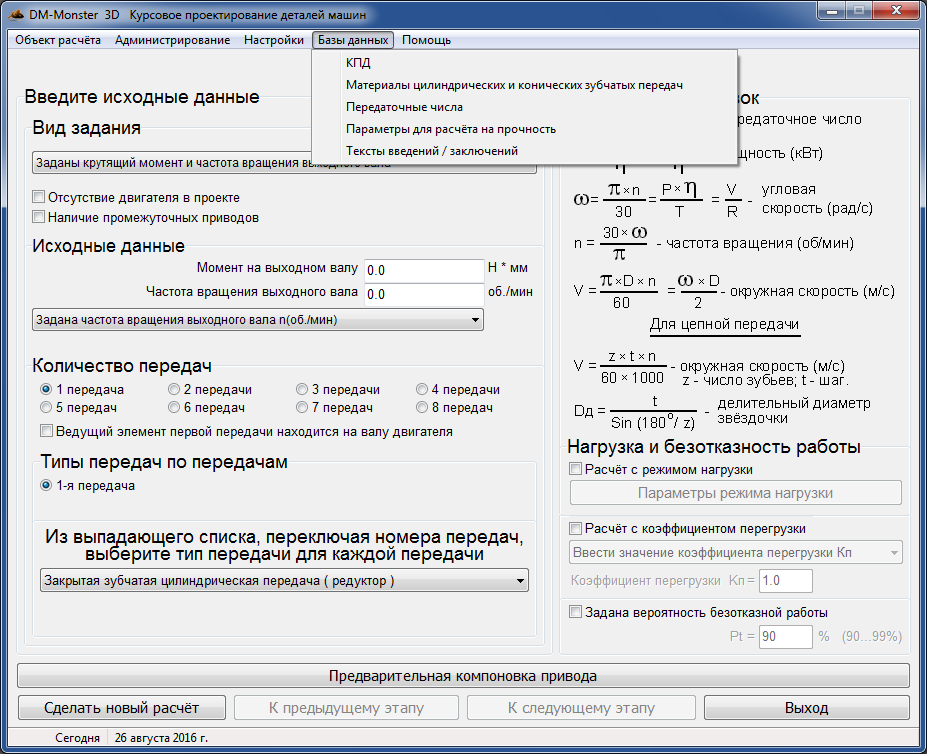The width and height of the screenshot is (927, 754).
Task: Click the Частота вращения выходного вала input field
Action: [424, 294]
